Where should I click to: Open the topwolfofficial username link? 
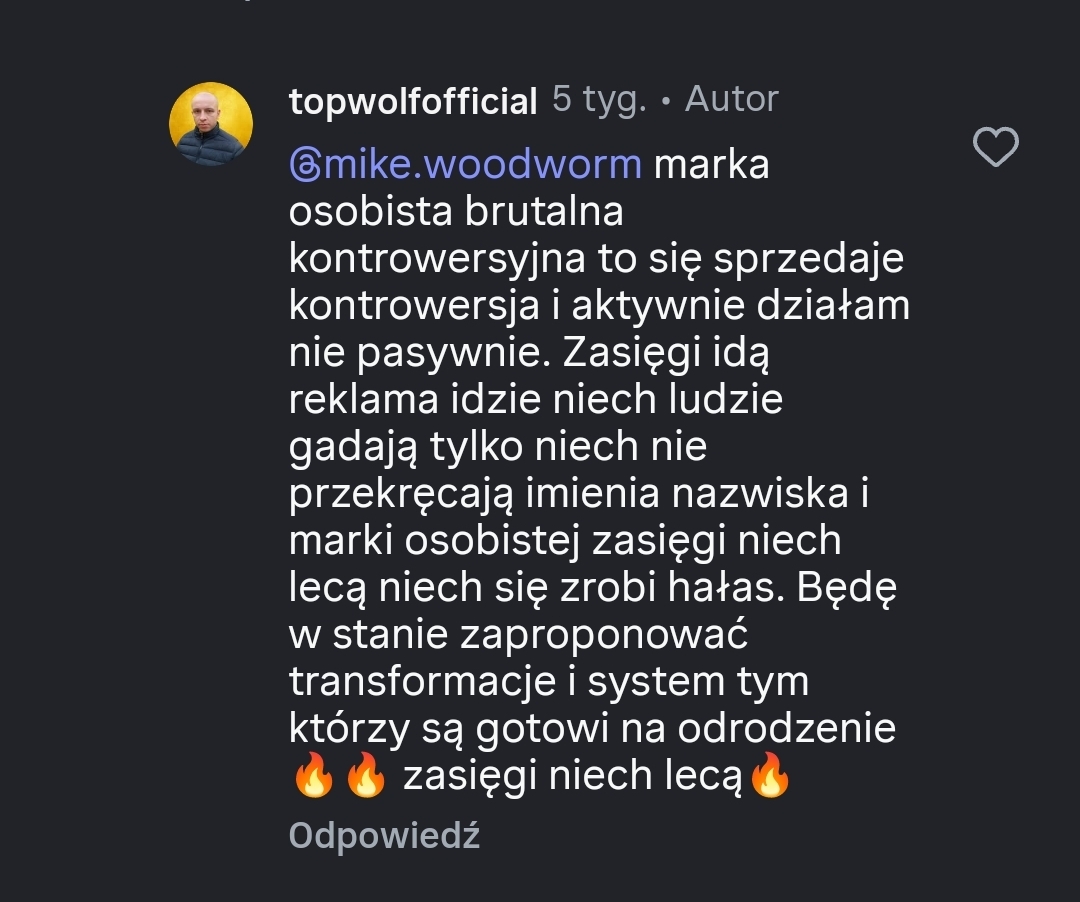pyautogui.click(x=413, y=101)
